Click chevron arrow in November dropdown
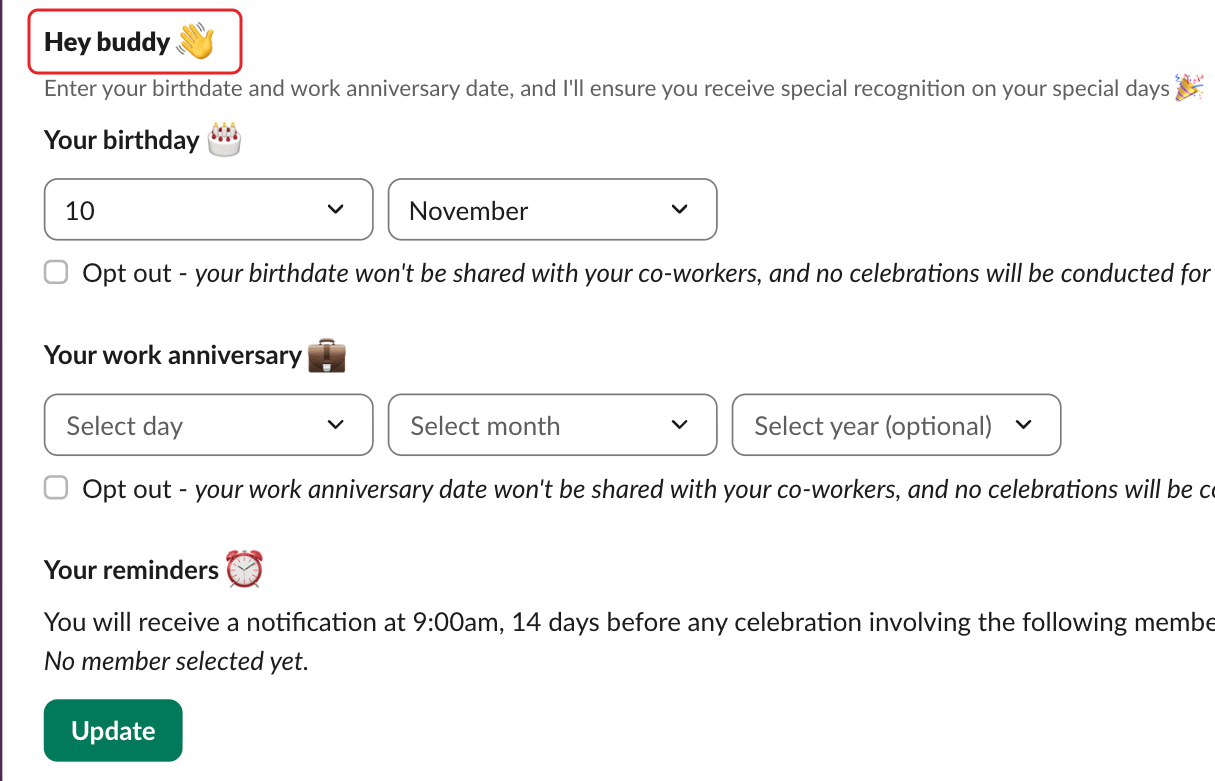Image resolution: width=1215 pixels, height=781 pixels. [x=680, y=210]
